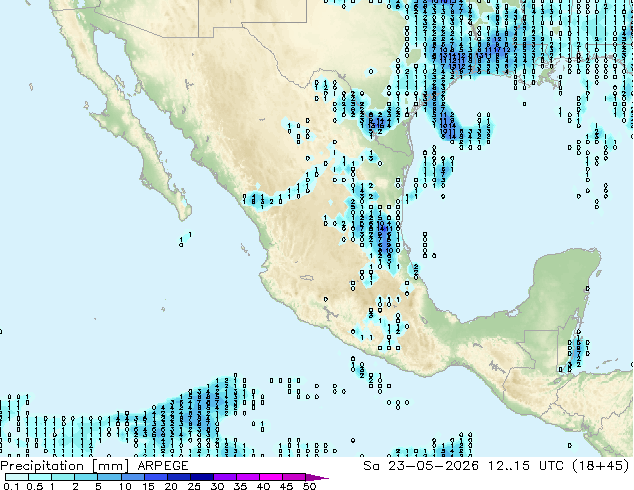Click the 1–2 mm legend color box
Image resolution: width=634 pixels, height=490 pixels.
coord(63,477)
